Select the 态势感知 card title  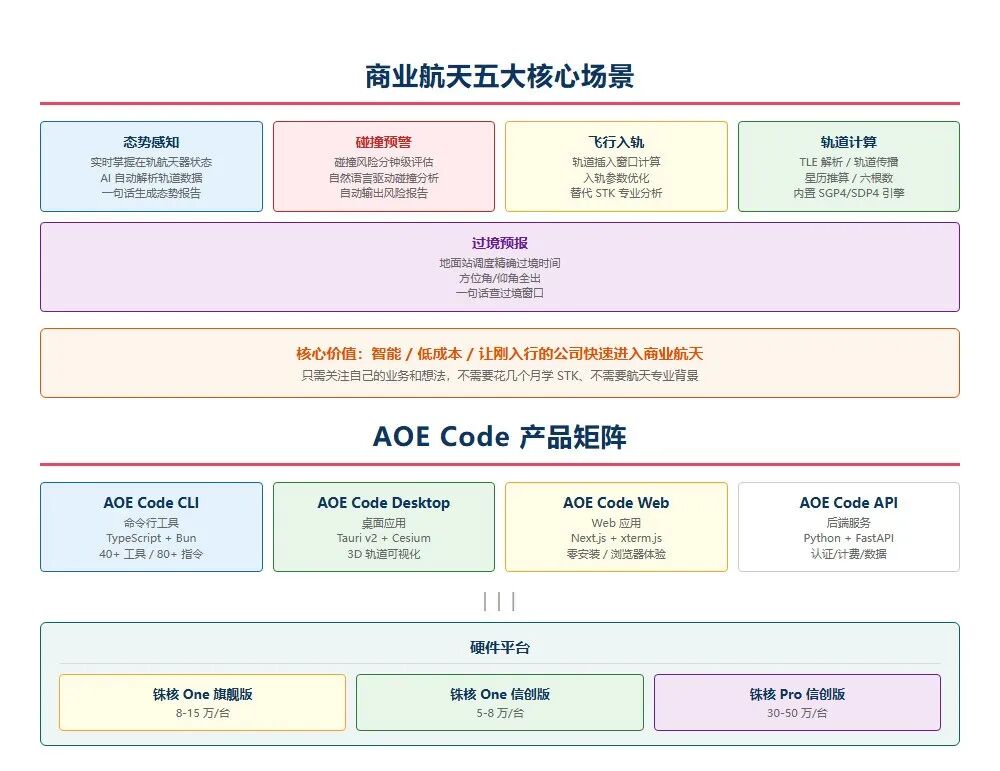click(151, 142)
